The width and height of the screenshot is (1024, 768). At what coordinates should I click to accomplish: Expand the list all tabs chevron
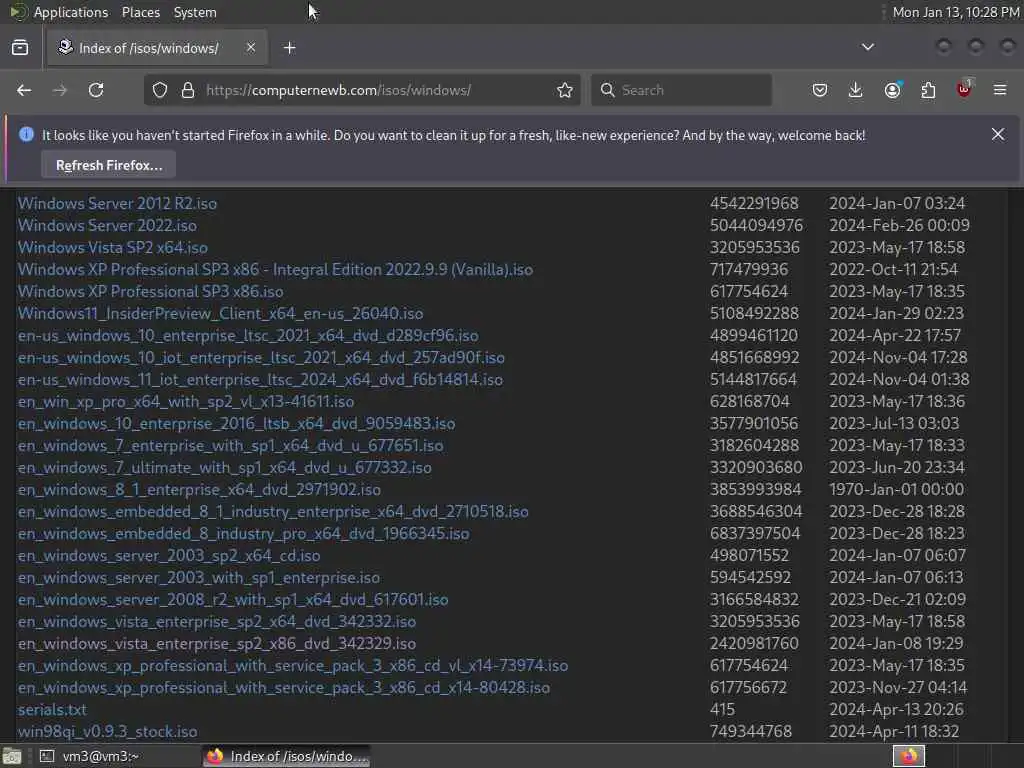(868, 47)
